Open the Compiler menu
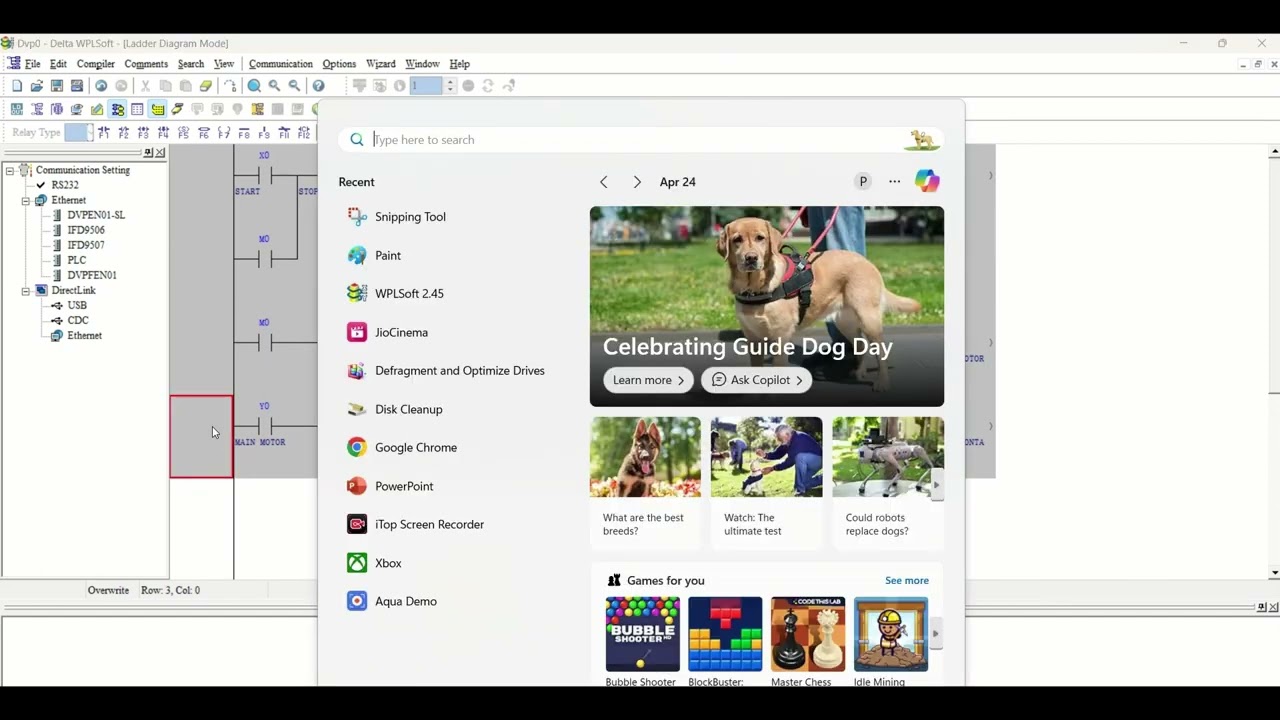The width and height of the screenshot is (1280, 720). pyautogui.click(x=96, y=64)
